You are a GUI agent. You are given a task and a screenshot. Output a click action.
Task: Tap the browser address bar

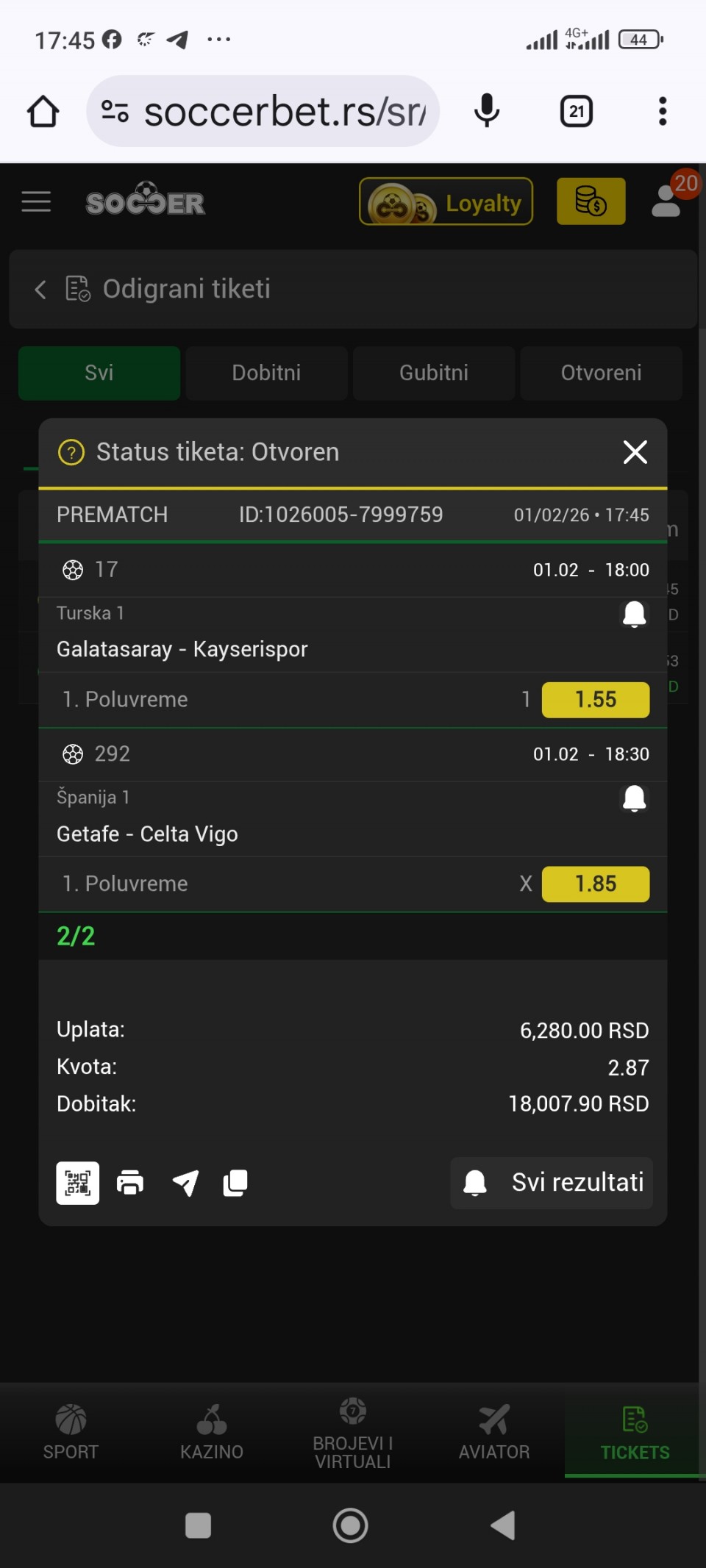283,112
